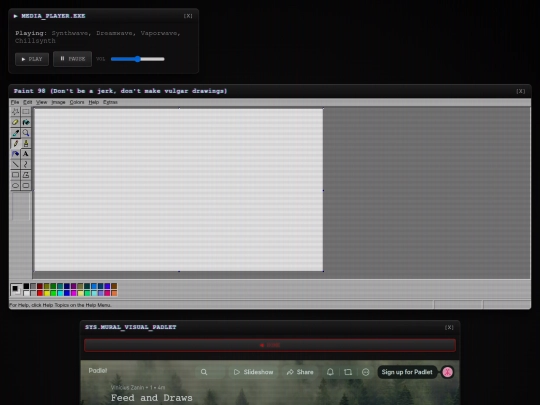Open the Image menu in Paint
This screenshot has width=540, height=405.
(x=58, y=102)
